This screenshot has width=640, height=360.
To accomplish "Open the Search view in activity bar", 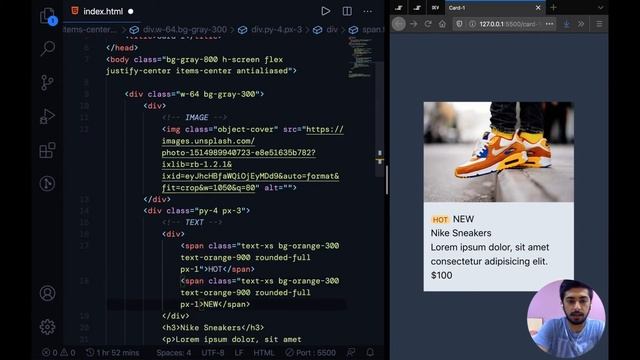I will point(48,48).
